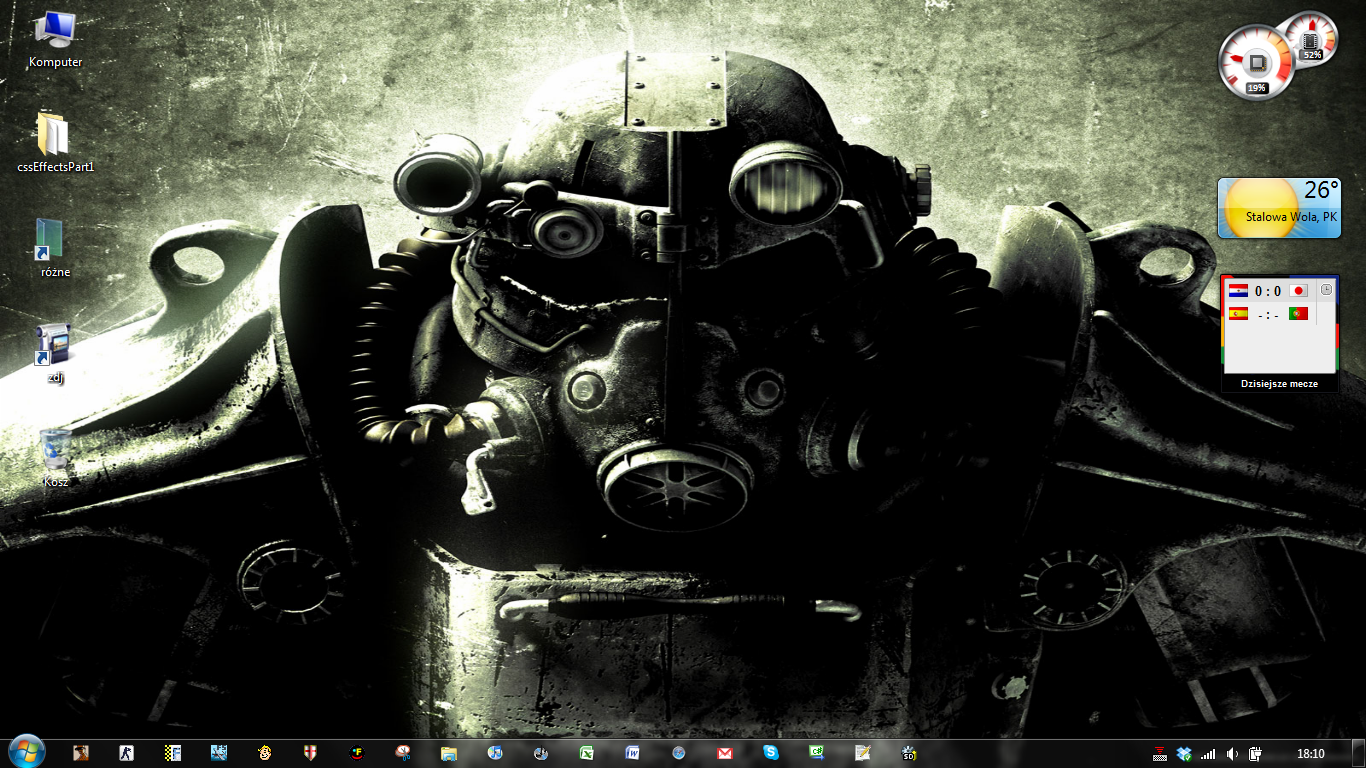Launch the Vault Boy face taskbar icon
The width and height of the screenshot is (1366, 768).
(x=265, y=753)
